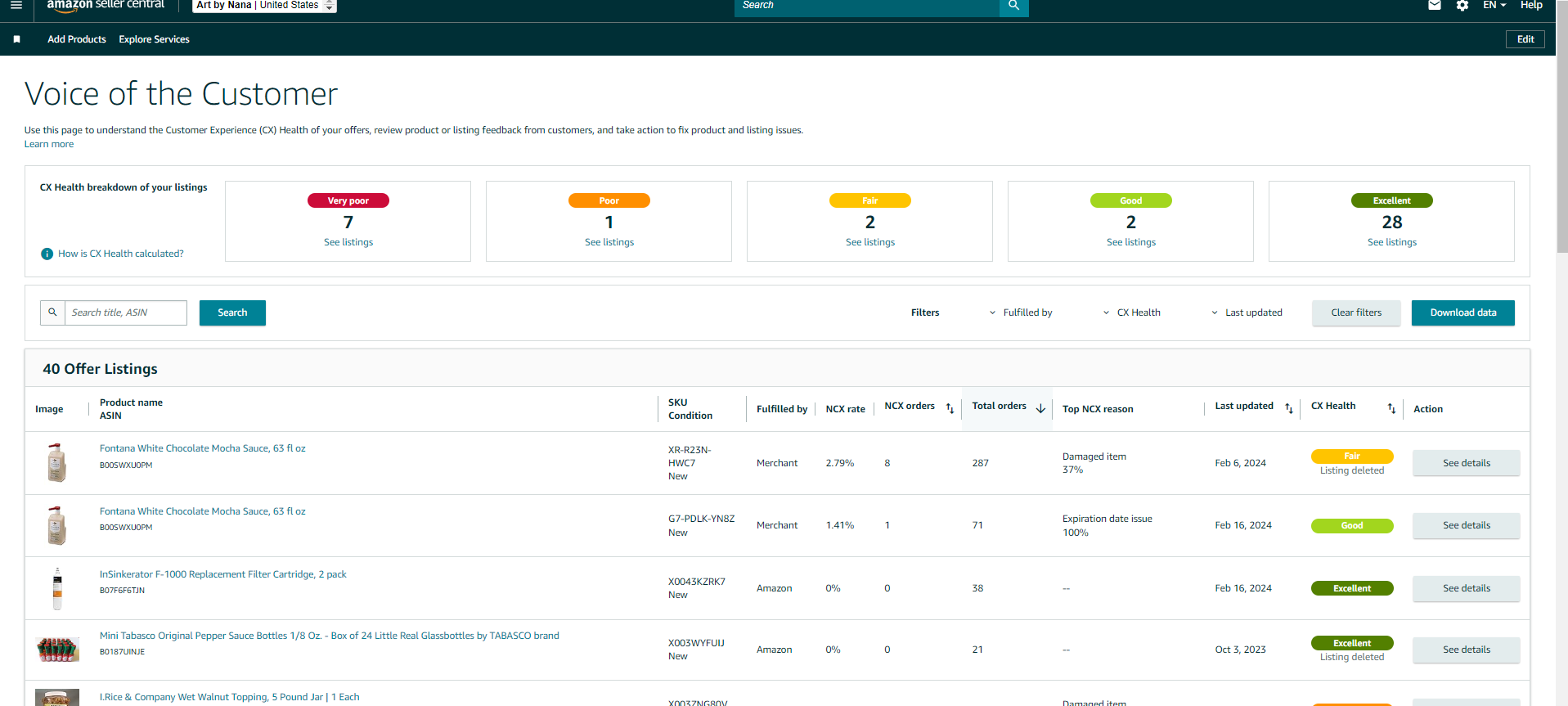
Task: Click the Learn more link
Action: (x=49, y=144)
